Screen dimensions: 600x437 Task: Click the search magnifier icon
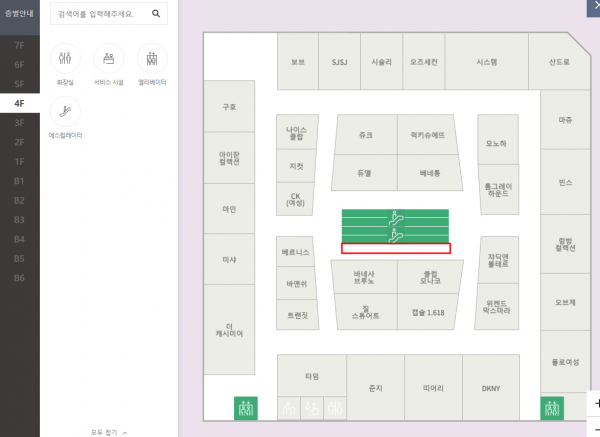click(156, 13)
